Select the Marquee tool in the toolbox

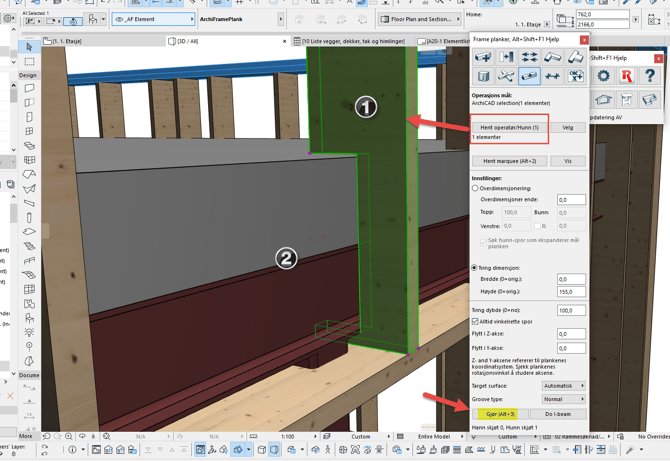pos(29,62)
